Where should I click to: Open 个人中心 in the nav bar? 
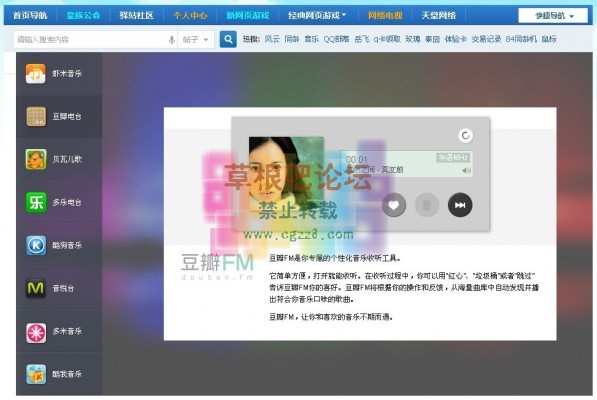(190, 16)
